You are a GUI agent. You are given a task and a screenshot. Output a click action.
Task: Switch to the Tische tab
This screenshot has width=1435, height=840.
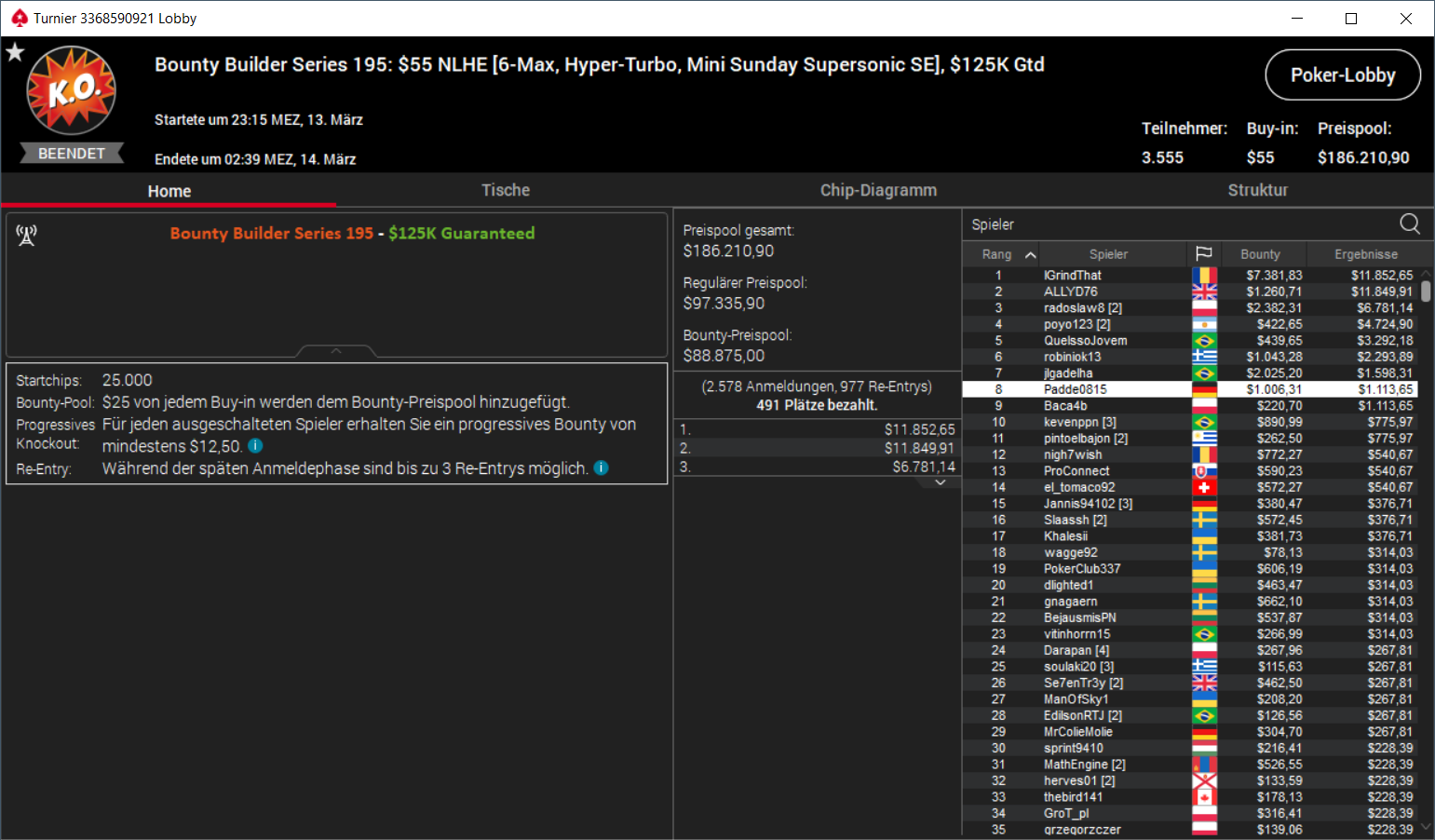(x=506, y=190)
